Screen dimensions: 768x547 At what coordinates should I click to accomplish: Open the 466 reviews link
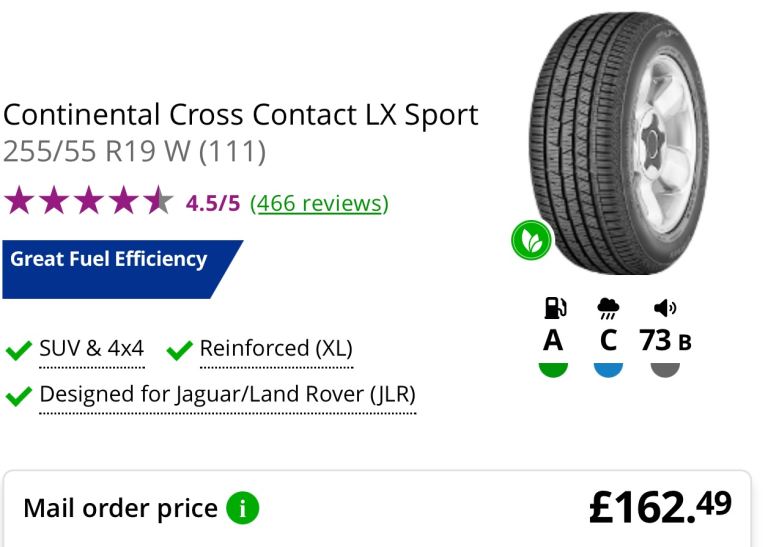pos(319,203)
